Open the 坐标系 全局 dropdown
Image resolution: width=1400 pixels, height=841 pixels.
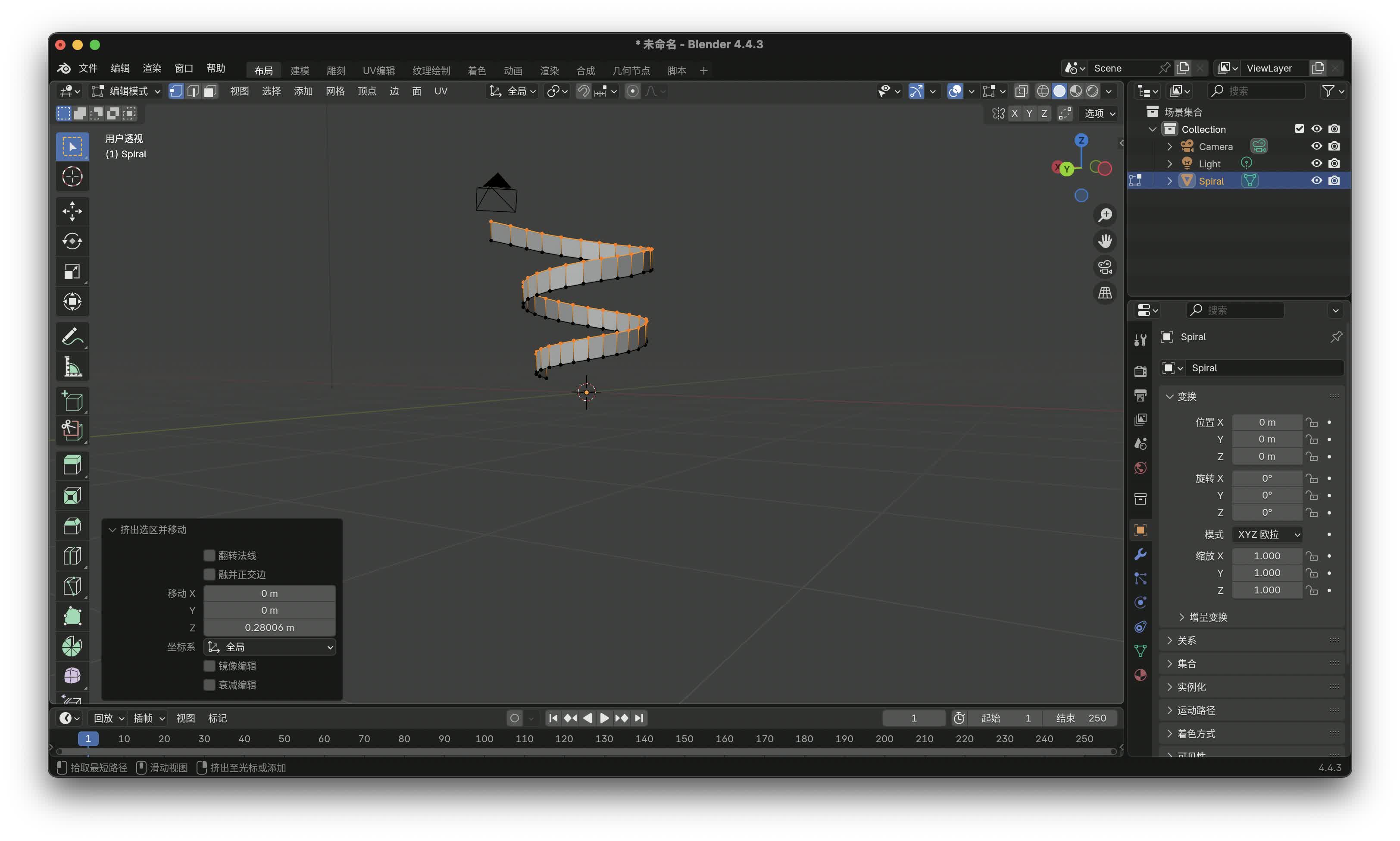[x=269, y=646]
